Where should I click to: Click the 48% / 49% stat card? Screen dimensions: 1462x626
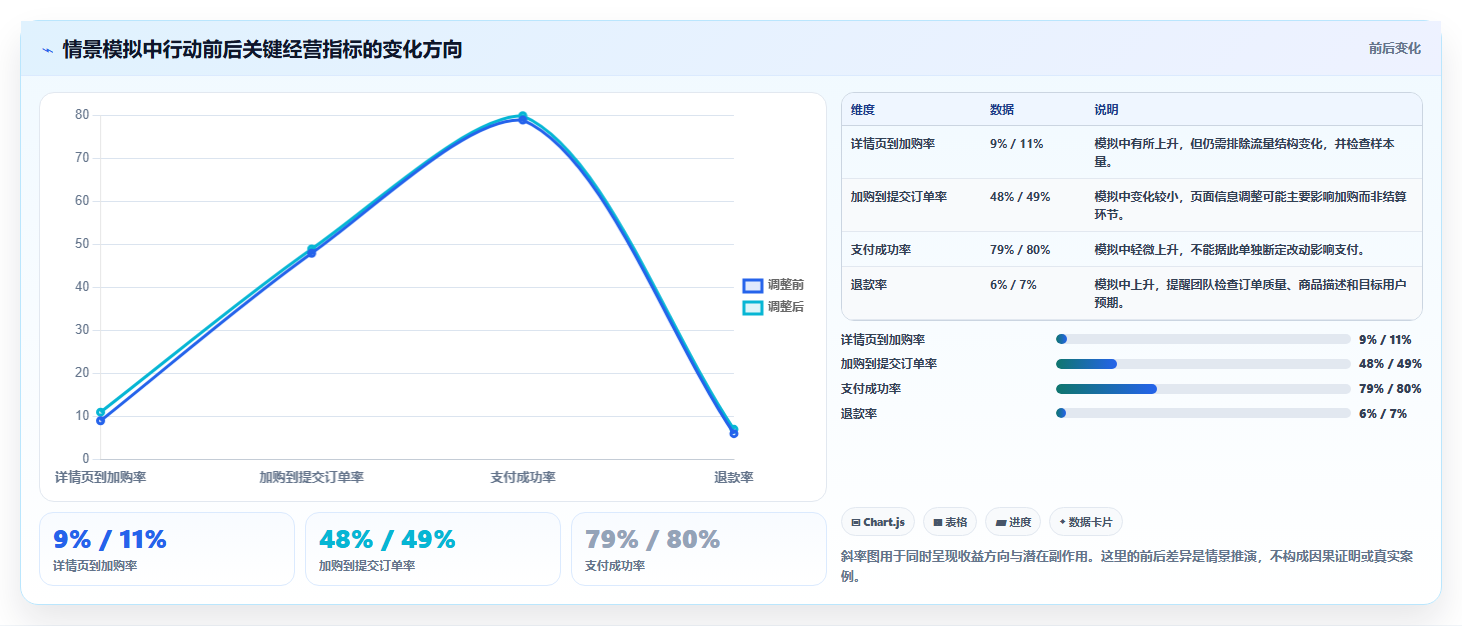click(433, 549)
